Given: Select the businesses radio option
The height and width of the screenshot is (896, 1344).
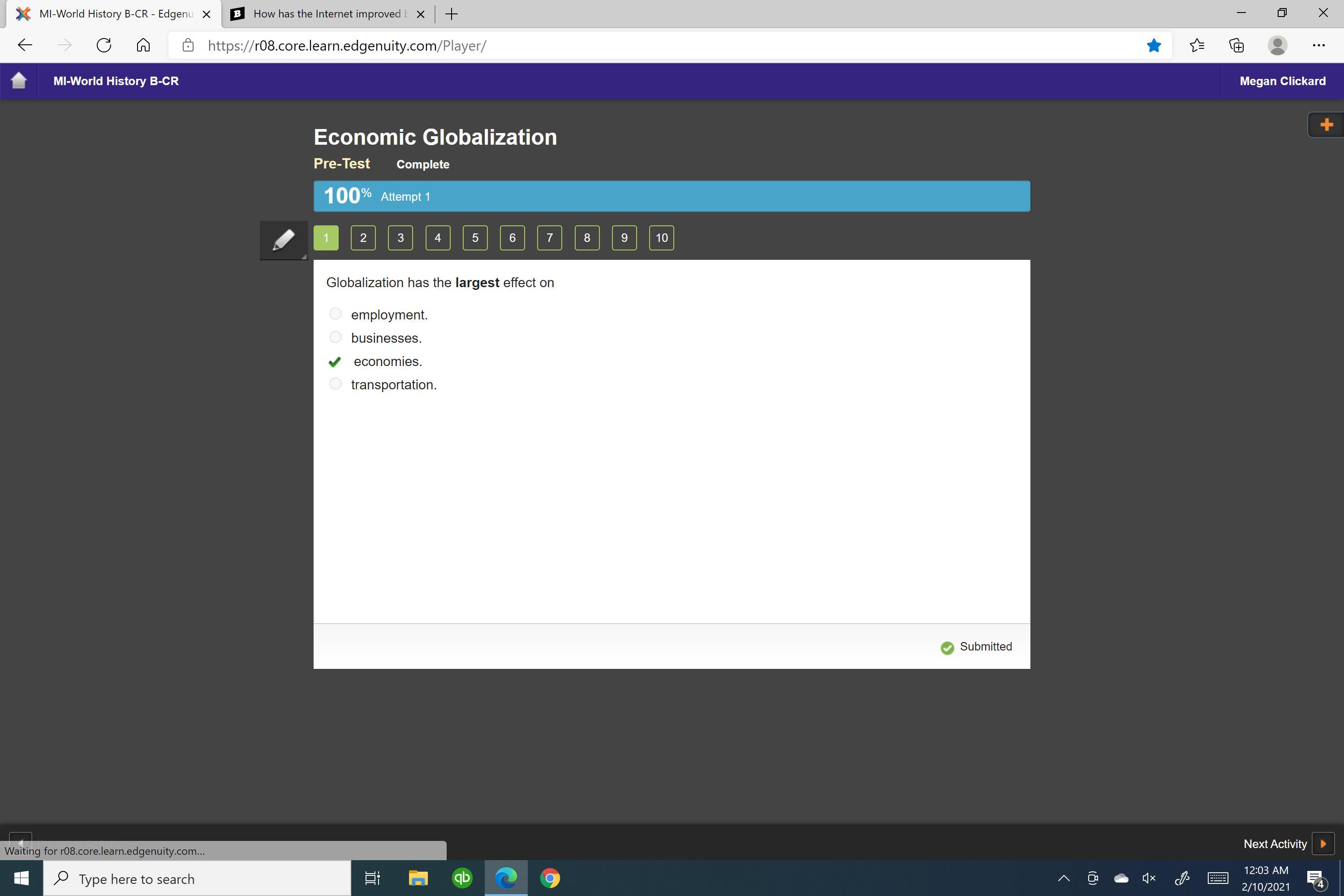Looking at the screenshot, I should click(336, 337).
